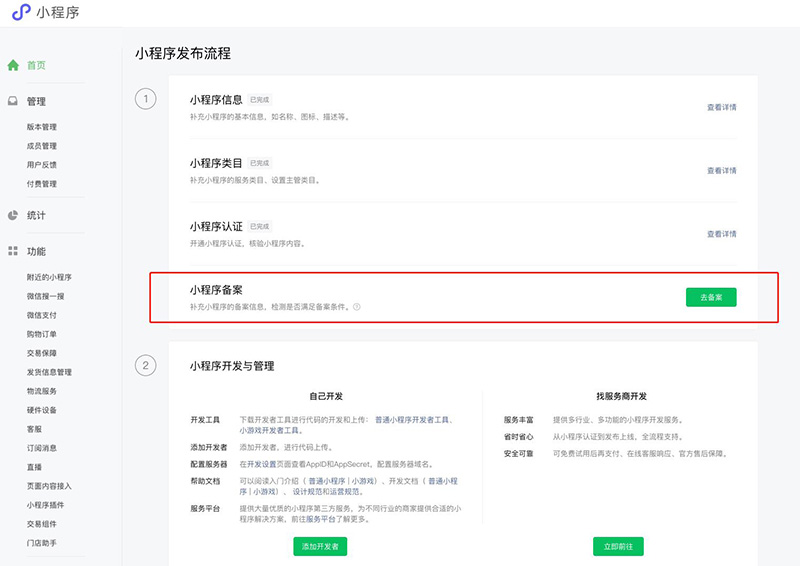Click the step 1 circle icon
The image size is (800, 566).
(146, 99)
